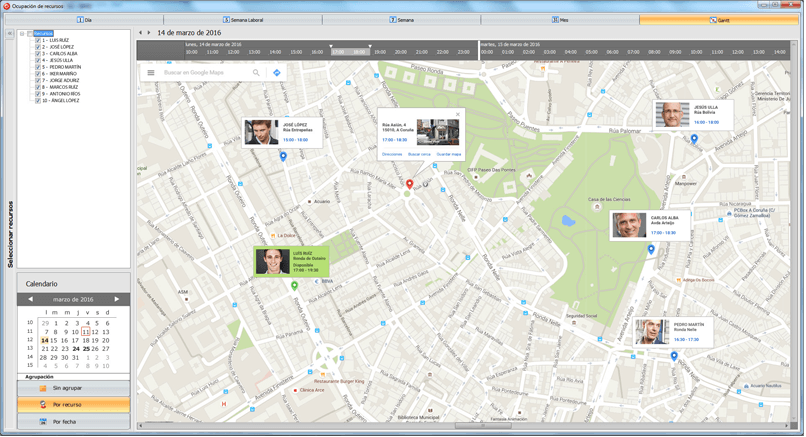The image size is (806, 437).
Task: Click the blue pin below José López card
Action: pyautogui.click(x=283, y=157)
